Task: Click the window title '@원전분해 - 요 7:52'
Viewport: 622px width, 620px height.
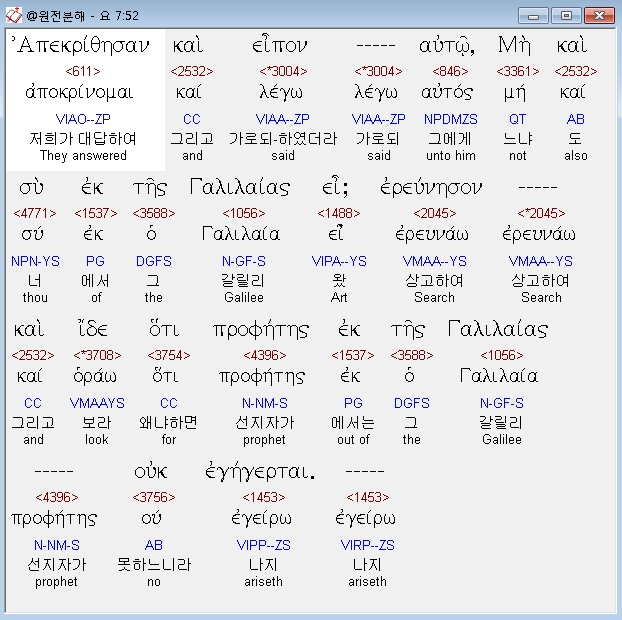Action: 83,16
